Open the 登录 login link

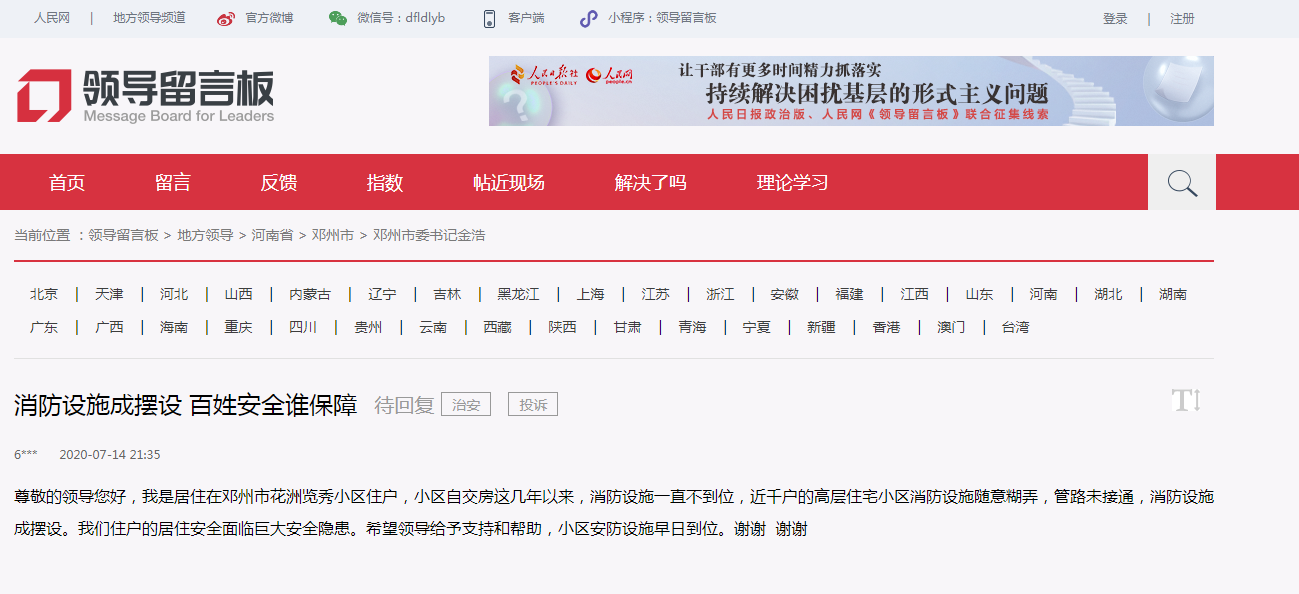[x=1113, y=18]
